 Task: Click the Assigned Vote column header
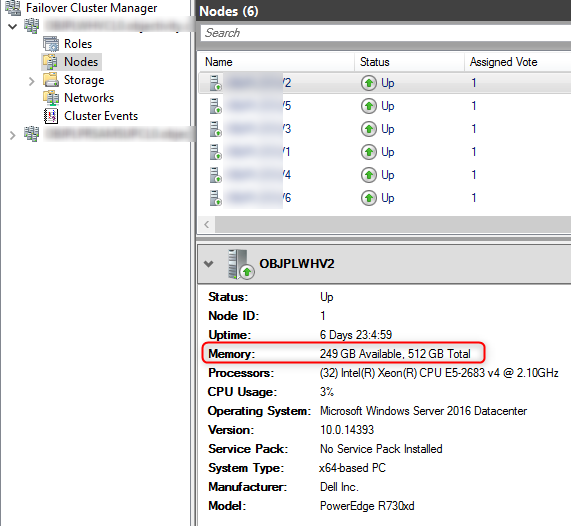click(518, 62)
